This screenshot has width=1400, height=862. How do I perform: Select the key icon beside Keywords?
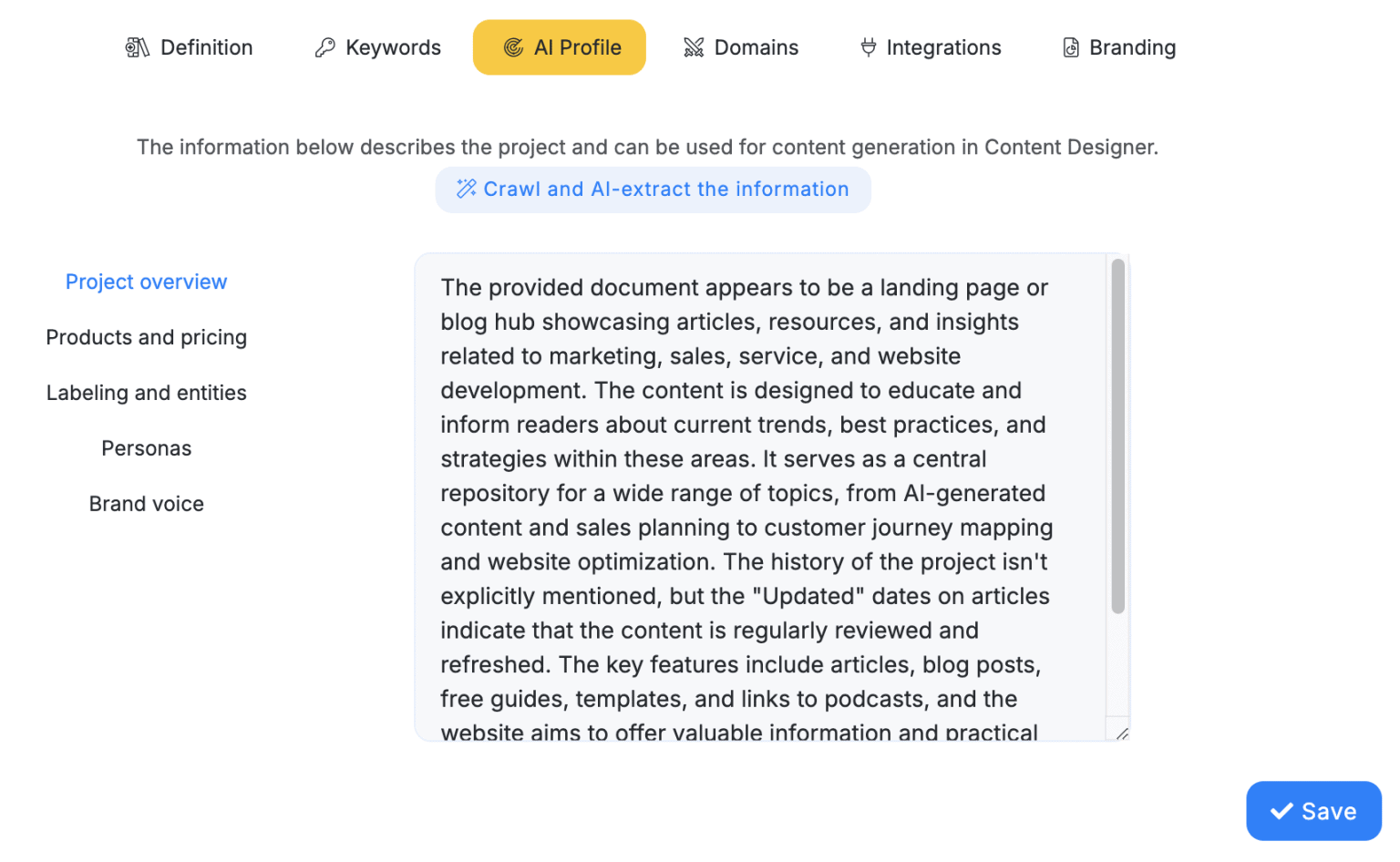click(325, 46)
